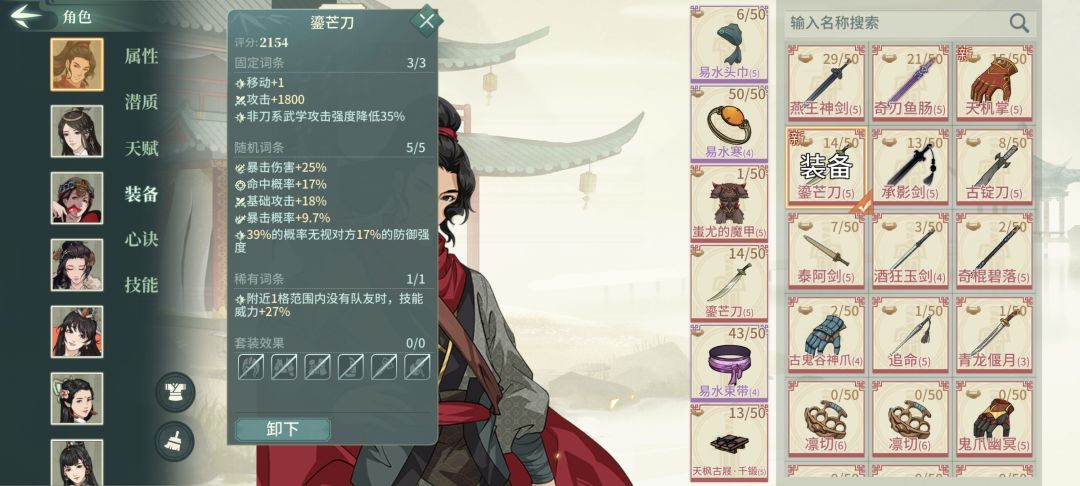
Task: Tap the broom cleanup round icon
Action: point(175,441)
